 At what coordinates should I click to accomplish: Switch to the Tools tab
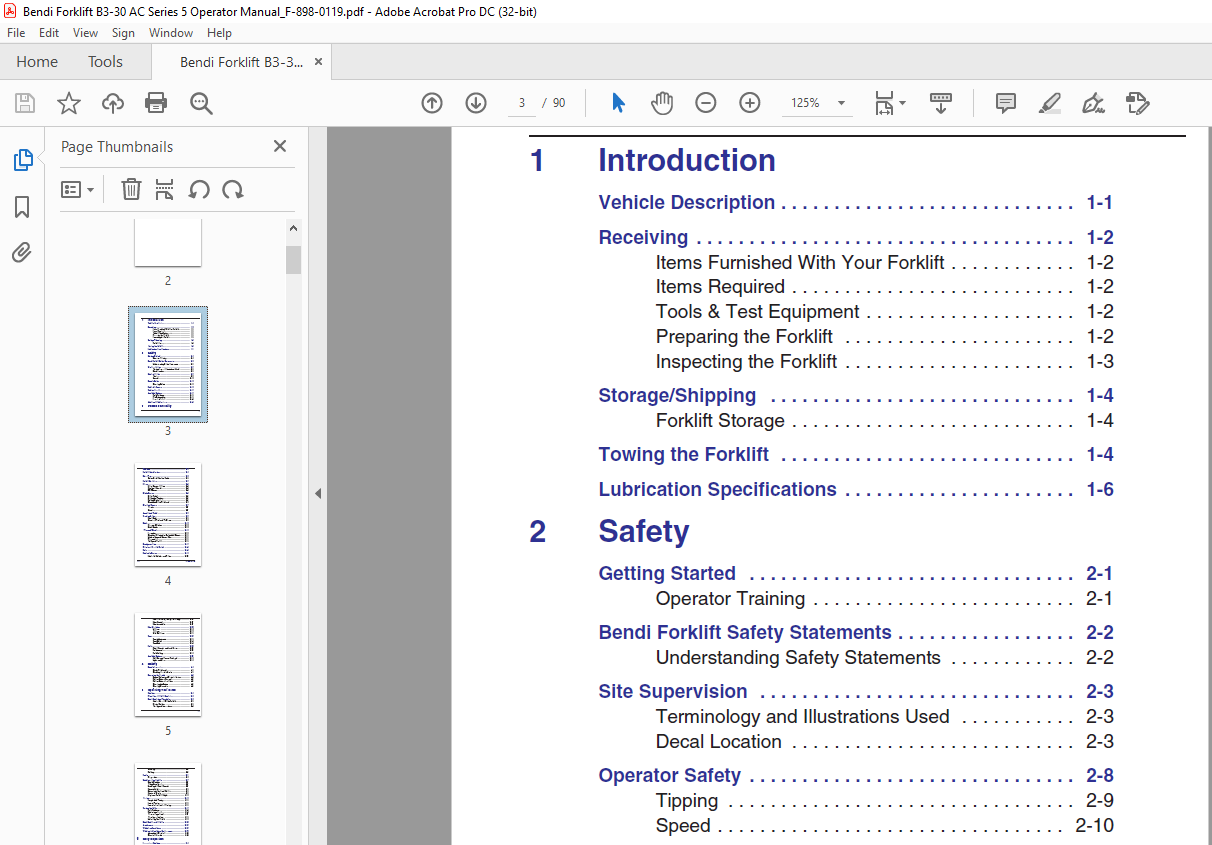pos(105,62)
